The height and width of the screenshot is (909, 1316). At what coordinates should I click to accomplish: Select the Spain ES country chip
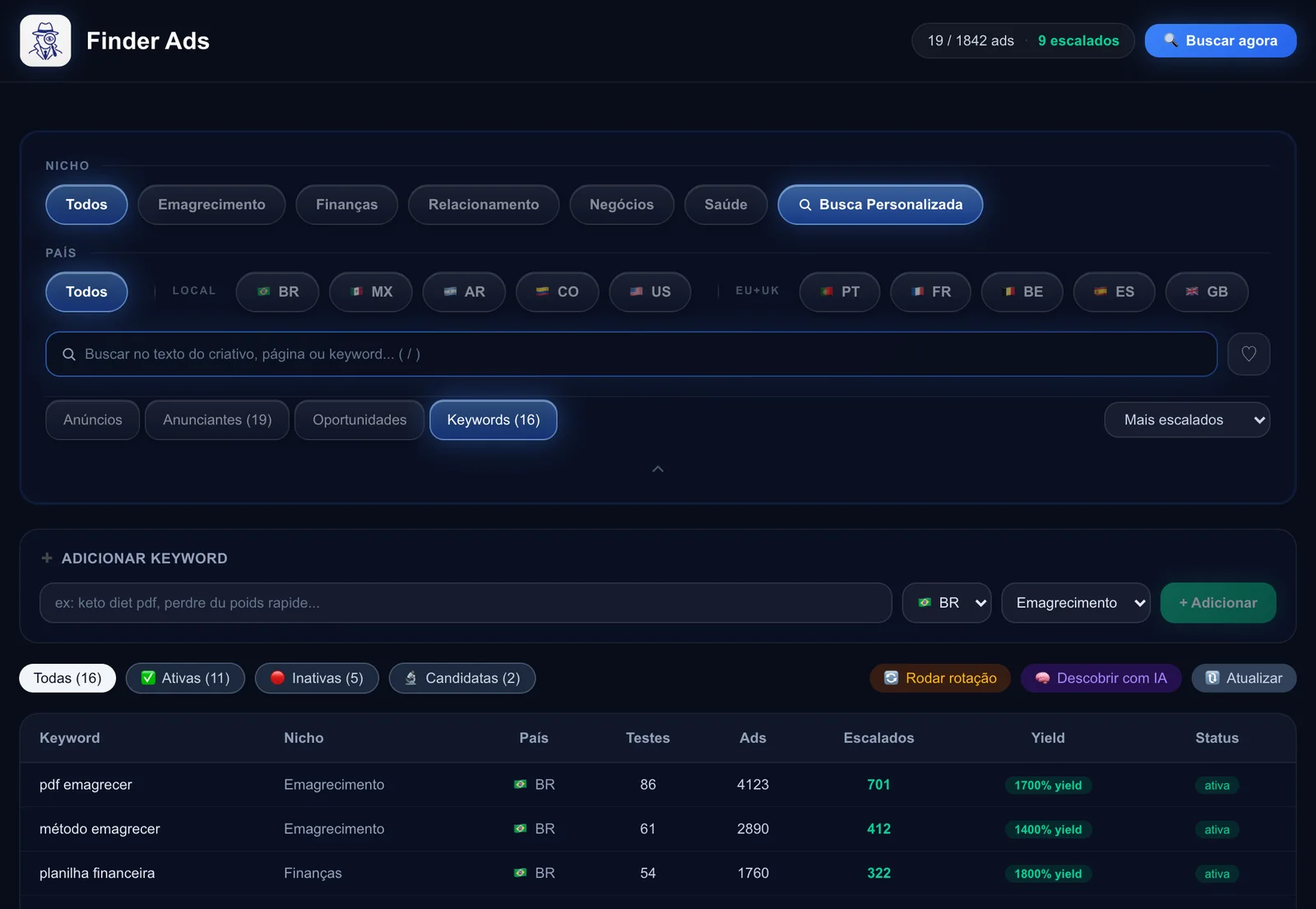[1114, 292]
